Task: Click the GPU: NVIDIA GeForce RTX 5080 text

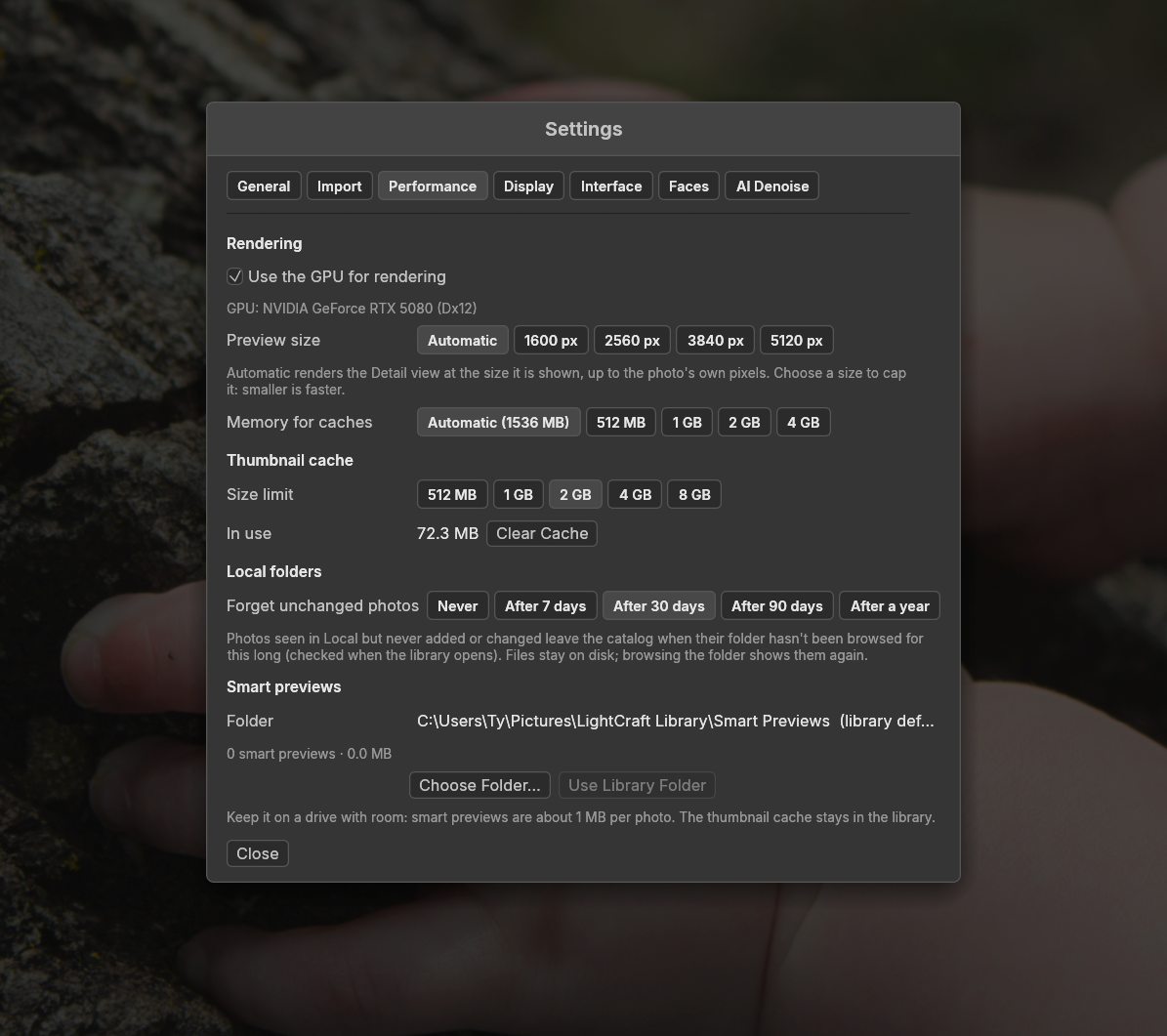Action: click(x=352, y=309)
